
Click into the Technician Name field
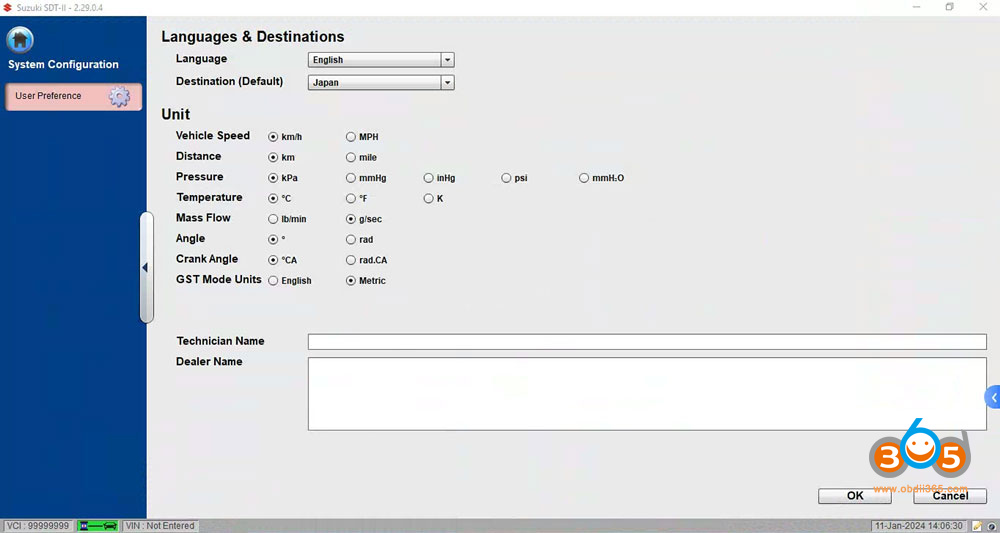coord(646,342)
